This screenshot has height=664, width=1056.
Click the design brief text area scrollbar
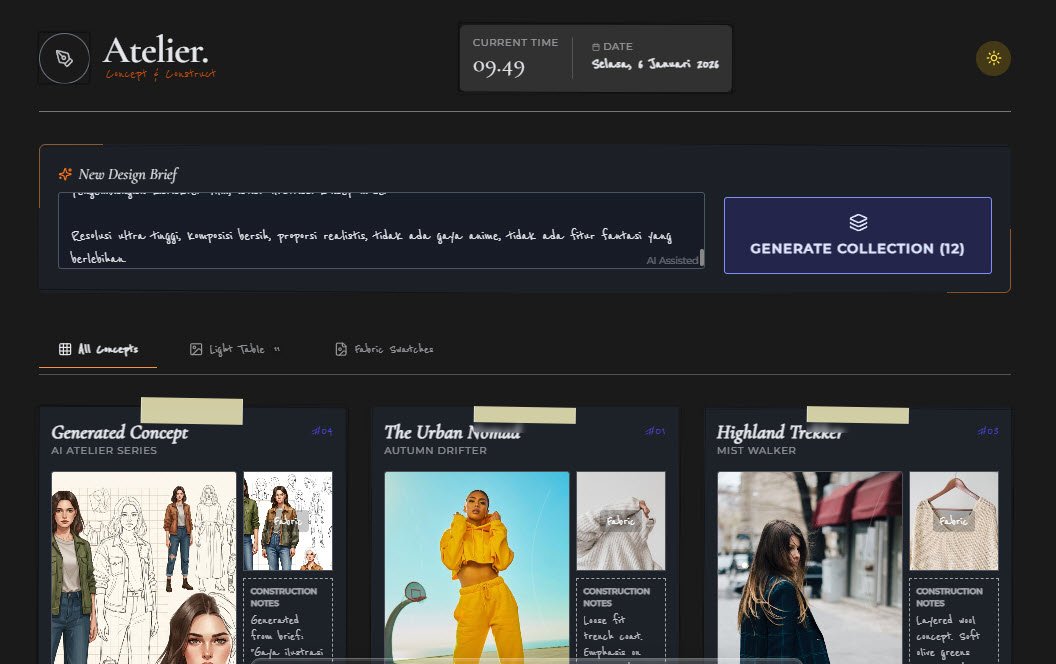pyautogui.click(x=702, y=257)
